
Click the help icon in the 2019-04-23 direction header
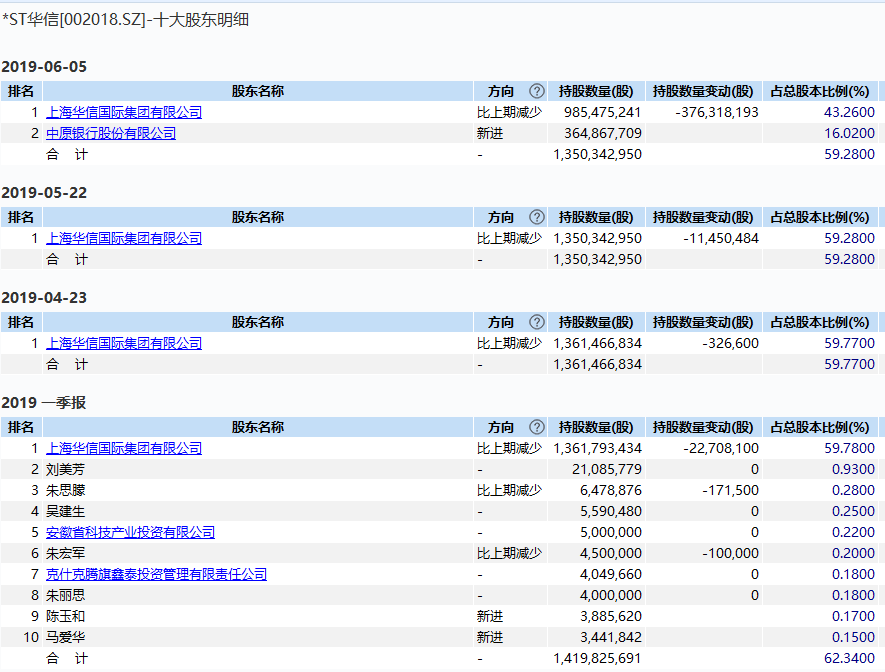click(x=537, y=322)
